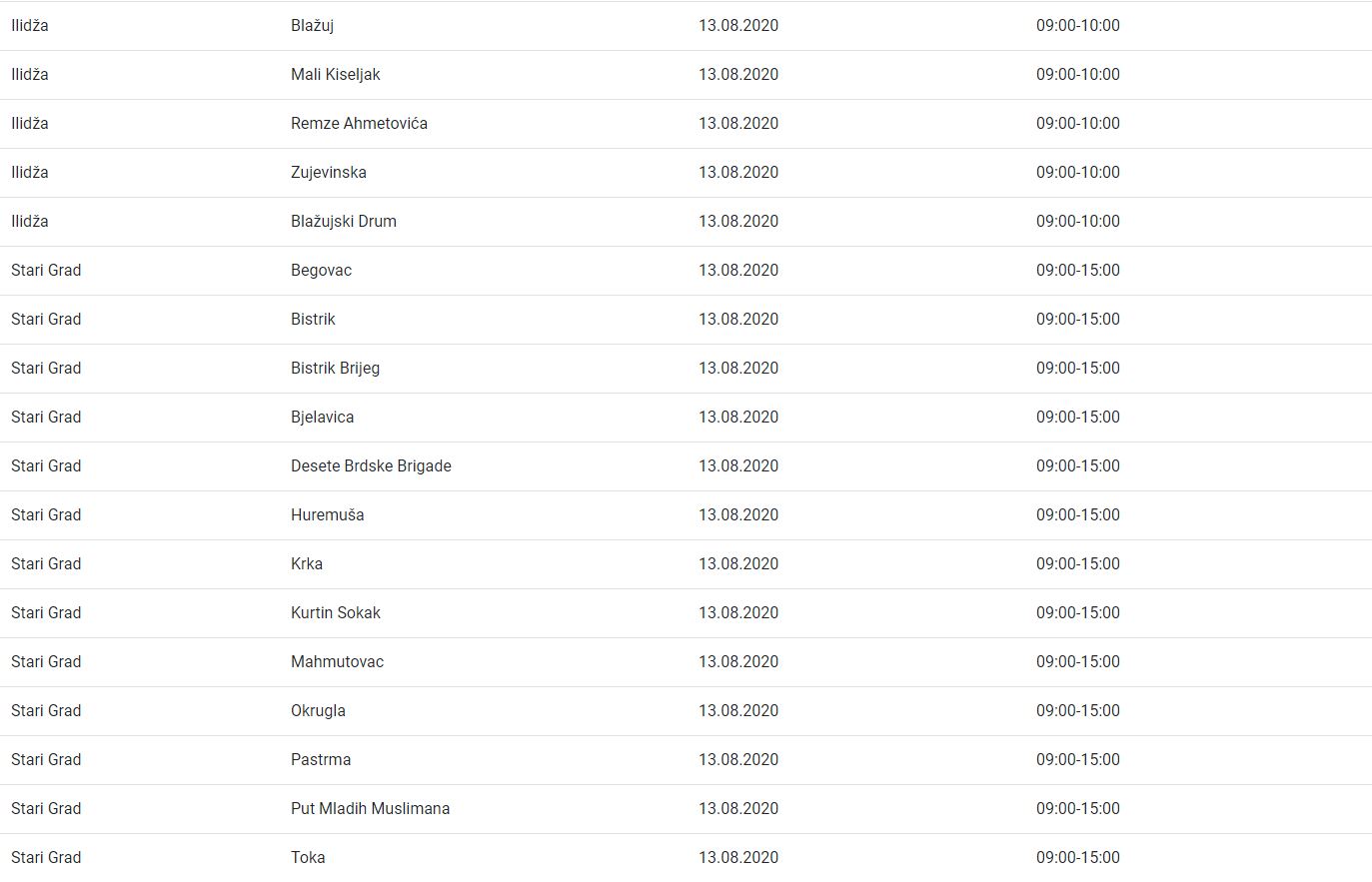Select the Zujevinska street entry

(x=328, y=173)
